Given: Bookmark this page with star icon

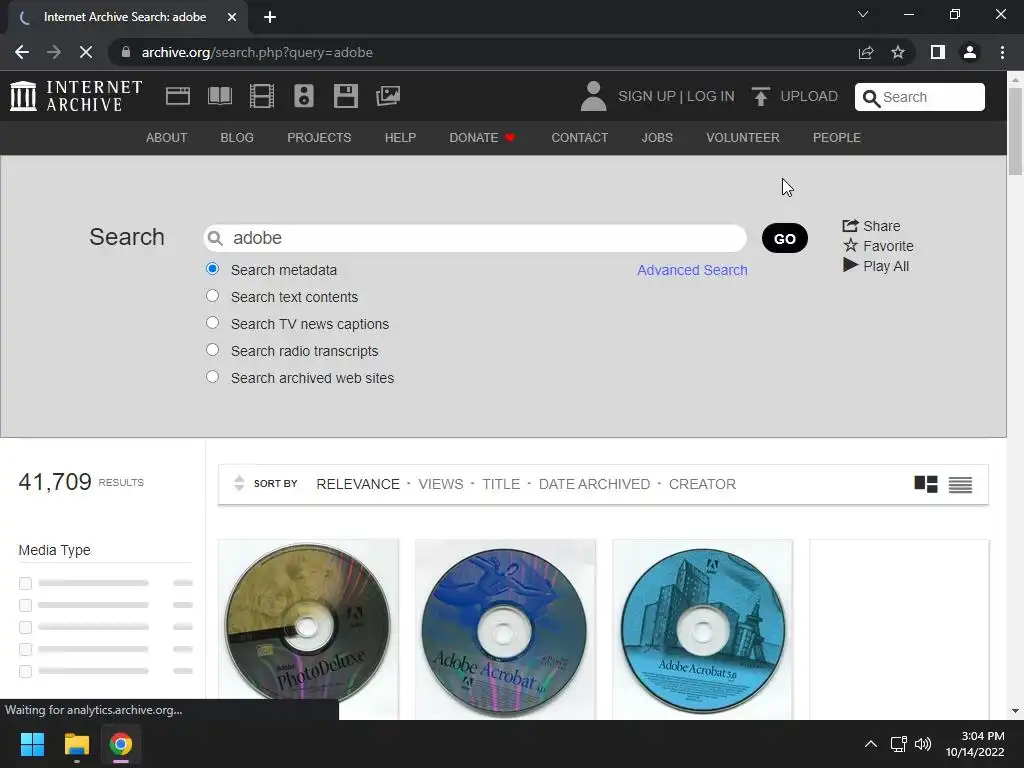Looking at the screenshot, I should [x=898, y=52].
